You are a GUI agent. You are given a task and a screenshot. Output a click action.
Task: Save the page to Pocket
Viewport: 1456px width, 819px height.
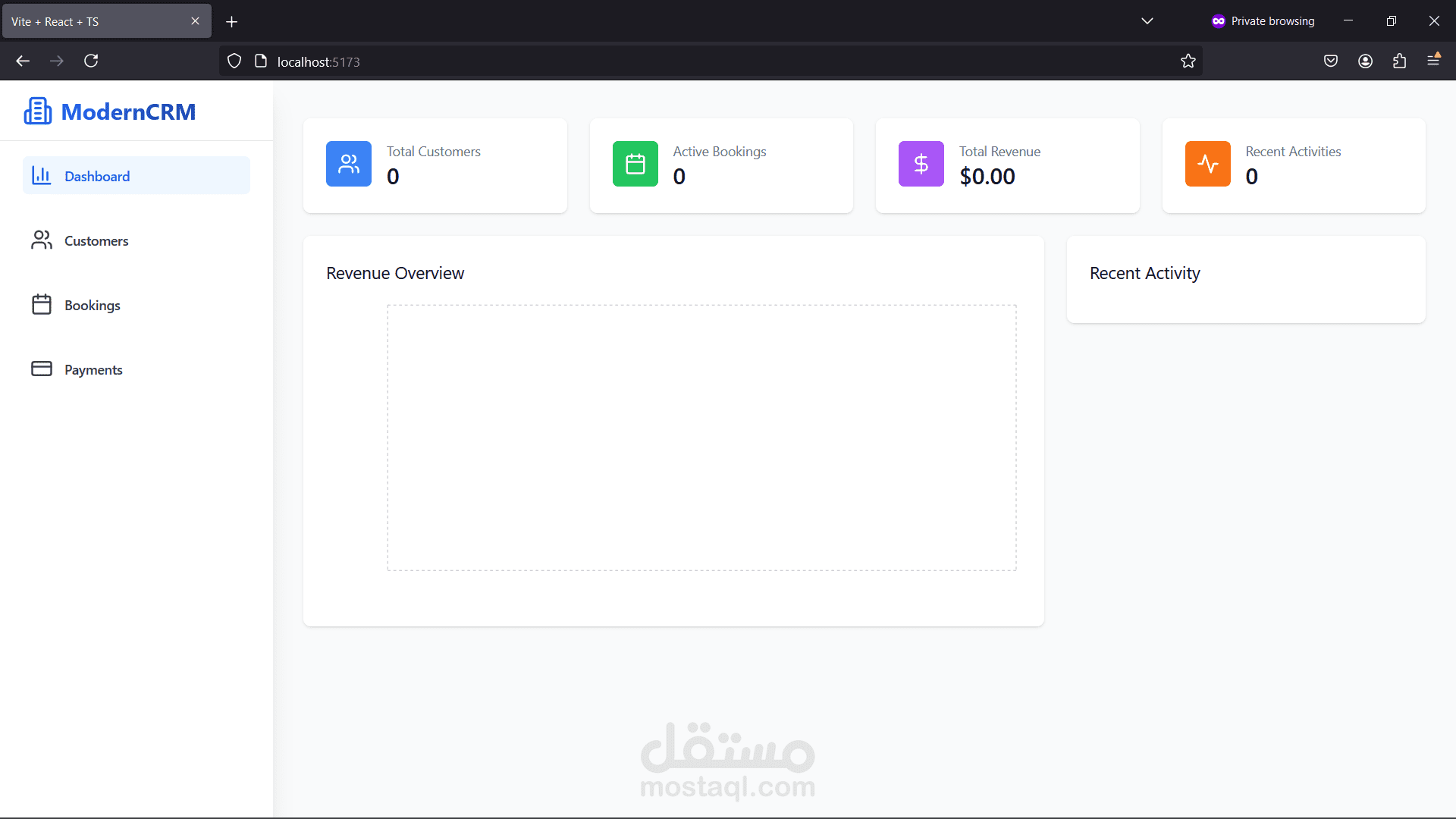[x=1331, y=61]
